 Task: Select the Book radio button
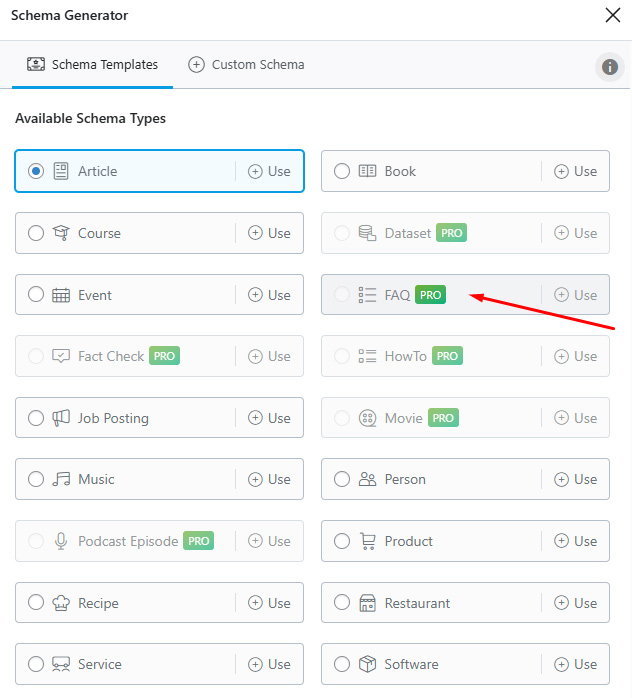[342, 171]
